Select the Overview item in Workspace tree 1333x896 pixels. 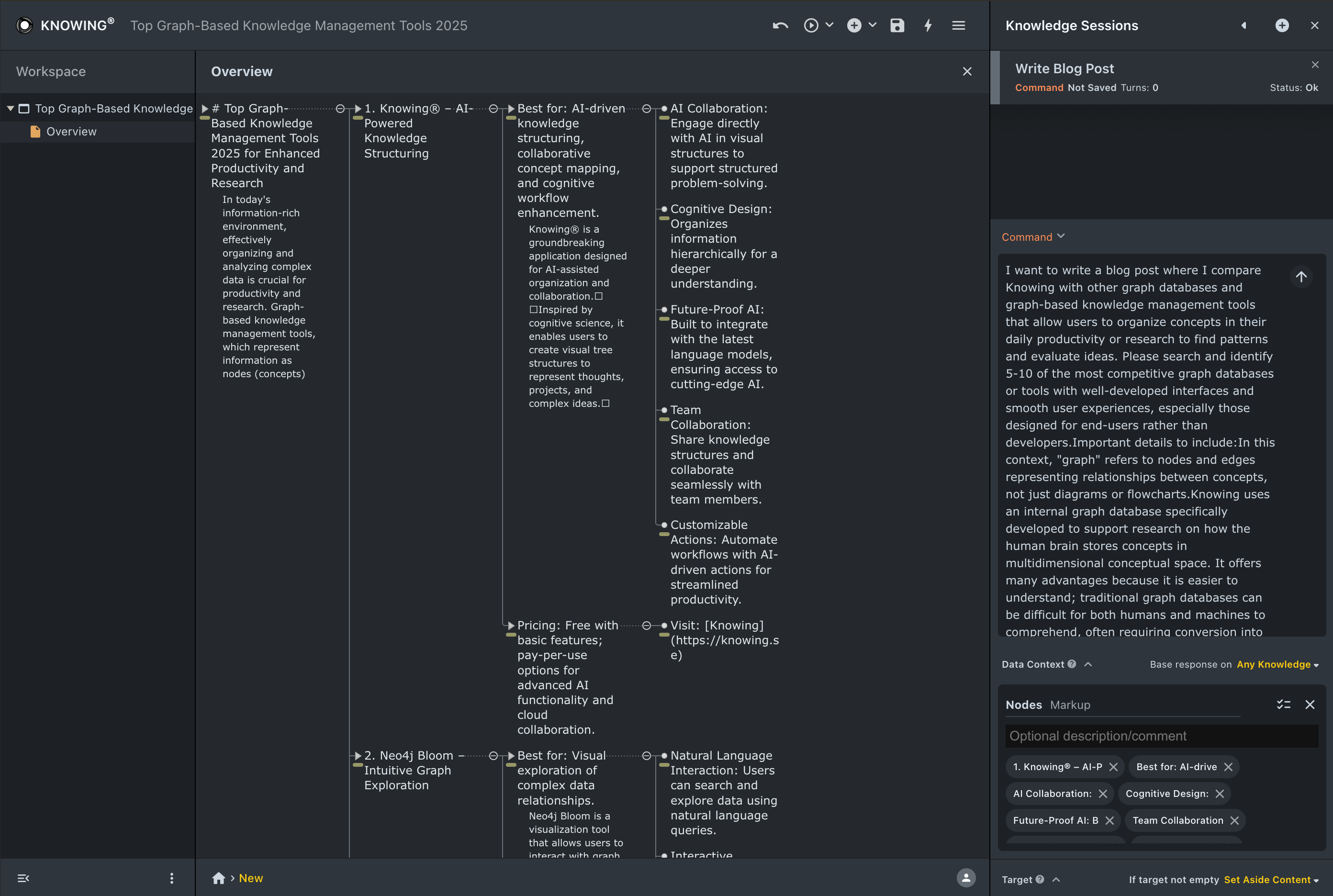(x=71, y=132)
